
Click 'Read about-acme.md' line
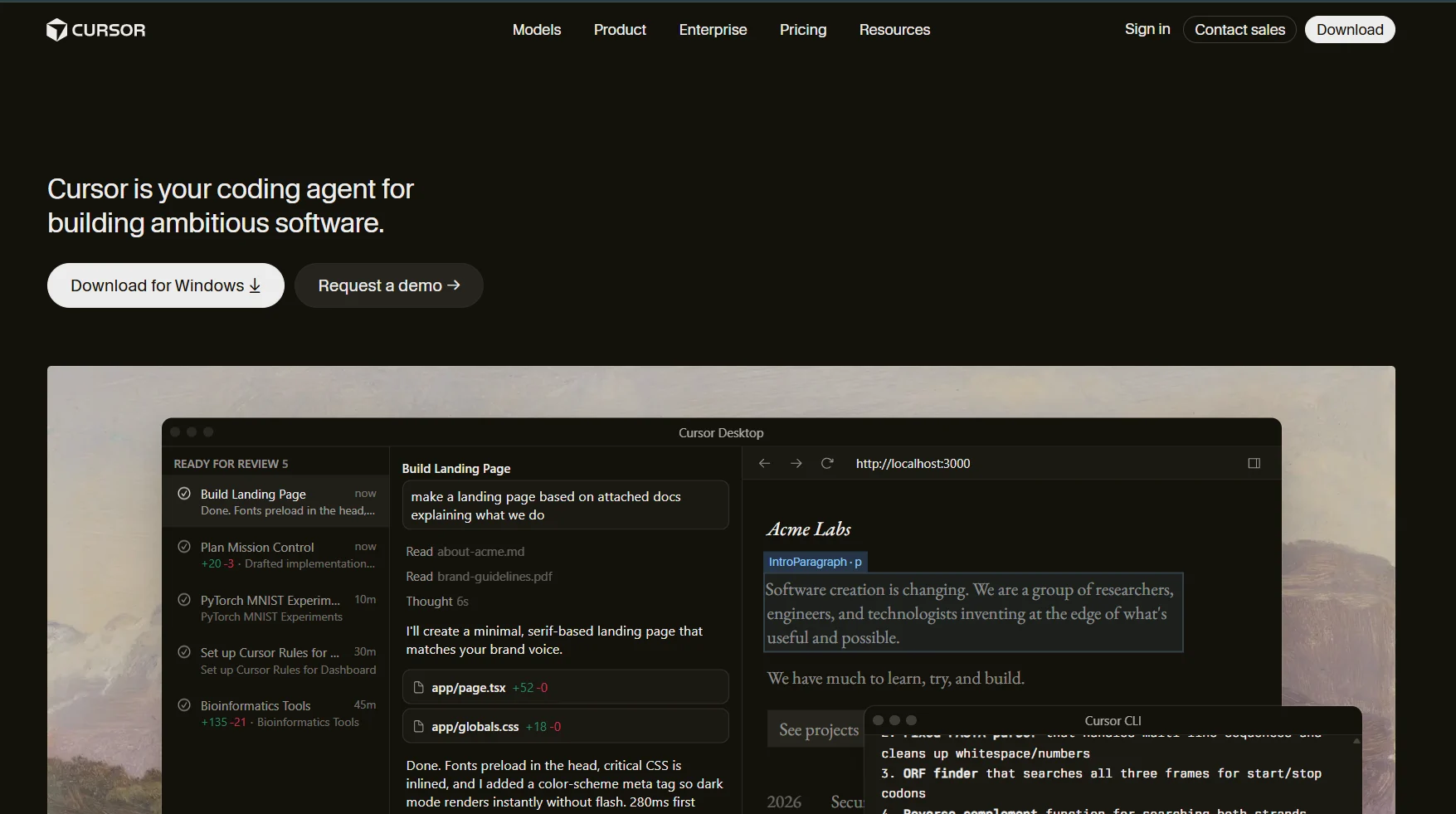[465, 552]
